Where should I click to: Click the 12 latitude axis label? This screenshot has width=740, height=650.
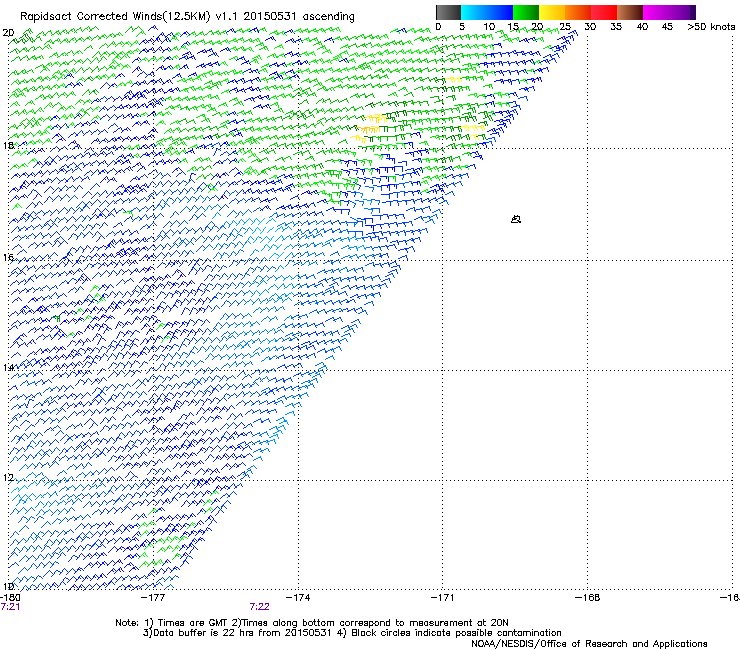point(8,478)
